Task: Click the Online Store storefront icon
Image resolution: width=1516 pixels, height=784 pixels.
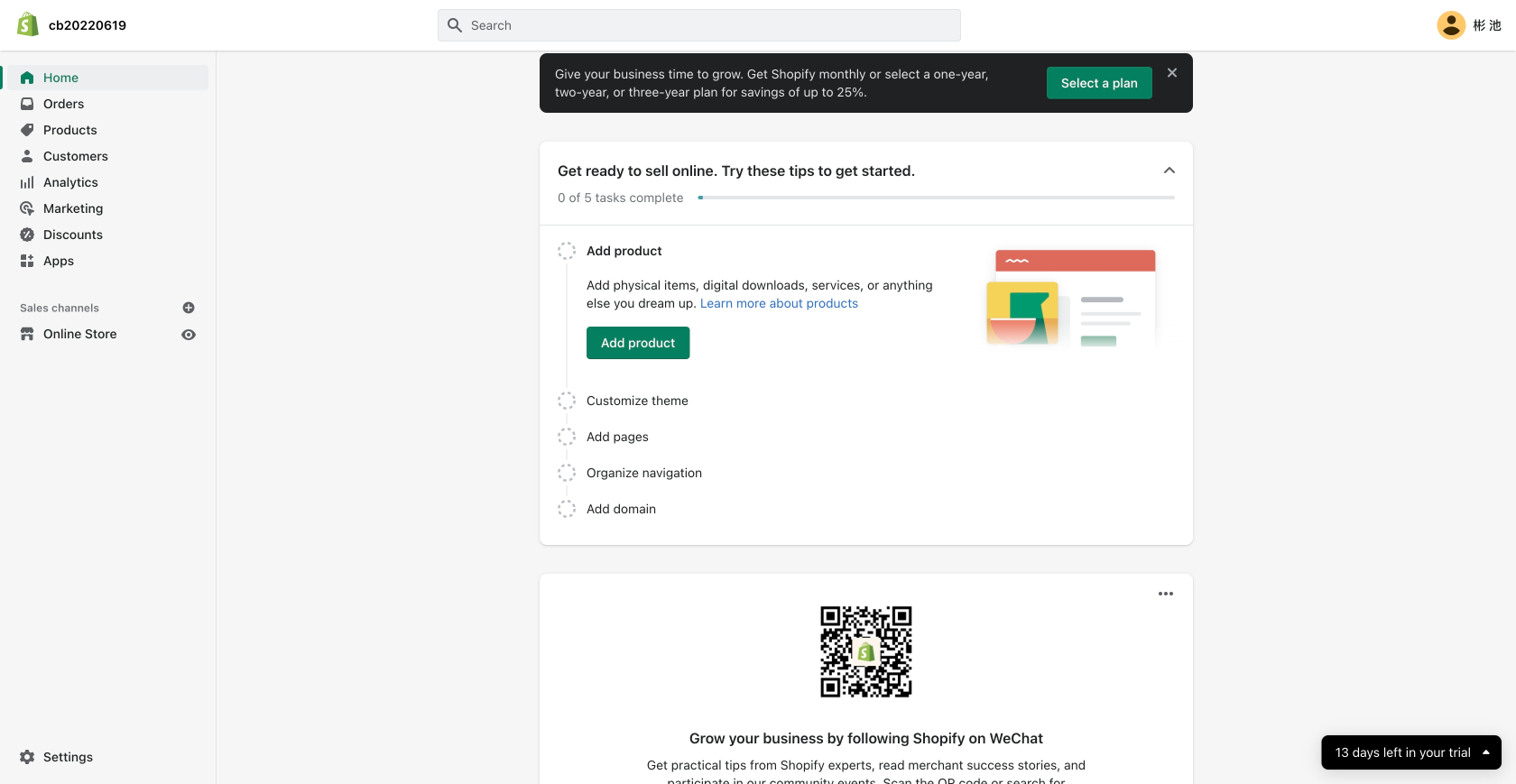Action: [27, 334]
